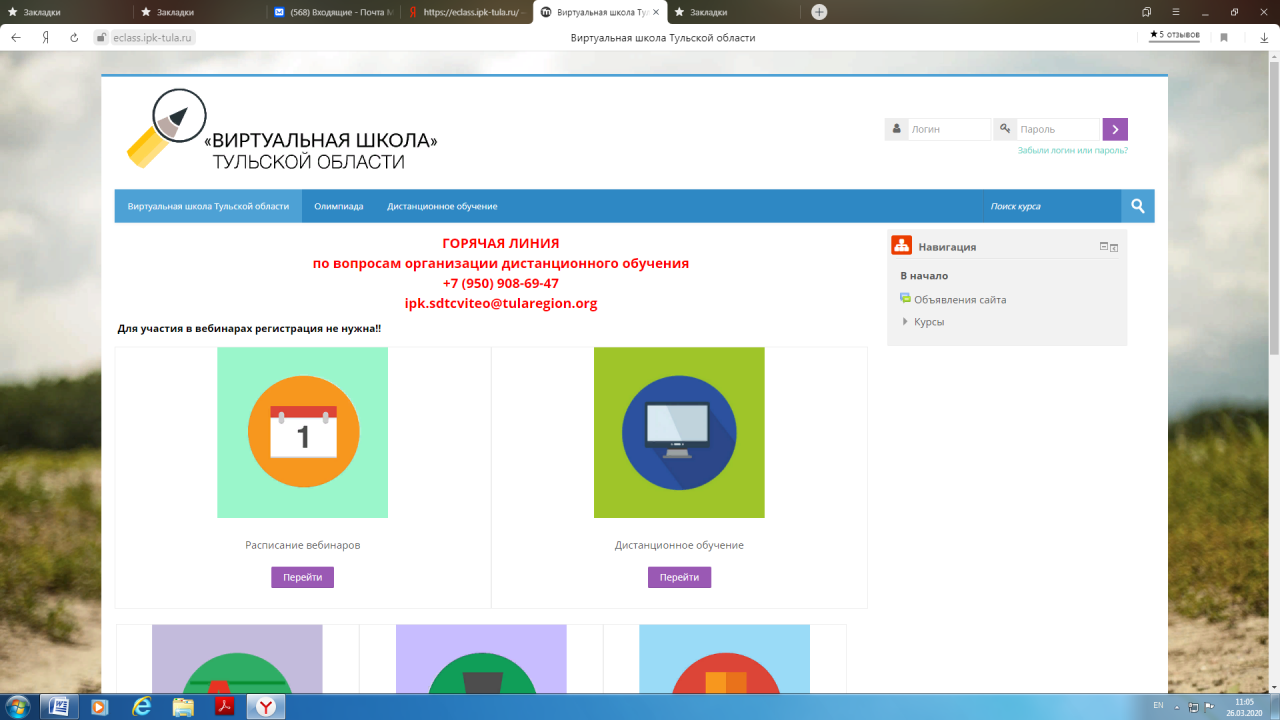Click the Поиск курса search field
The height and width of the screenshot is (720, 1280).
[1051, 206]
